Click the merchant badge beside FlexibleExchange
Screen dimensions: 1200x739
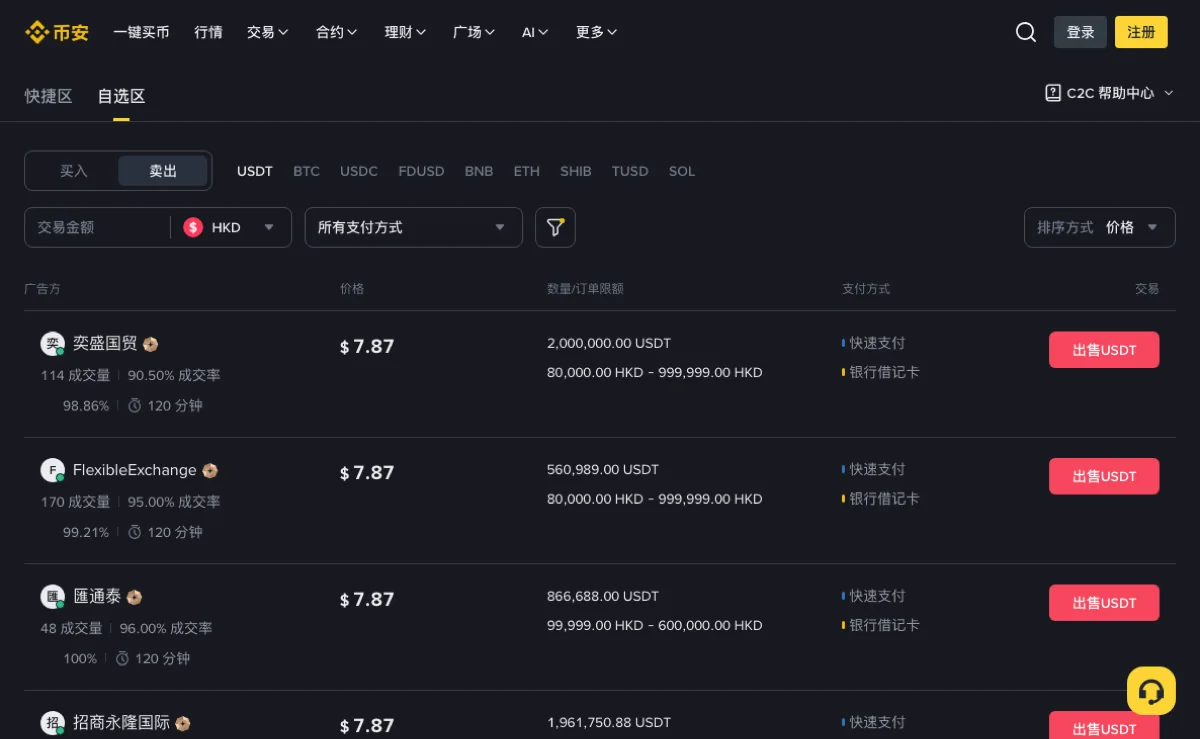coord(210,470)
